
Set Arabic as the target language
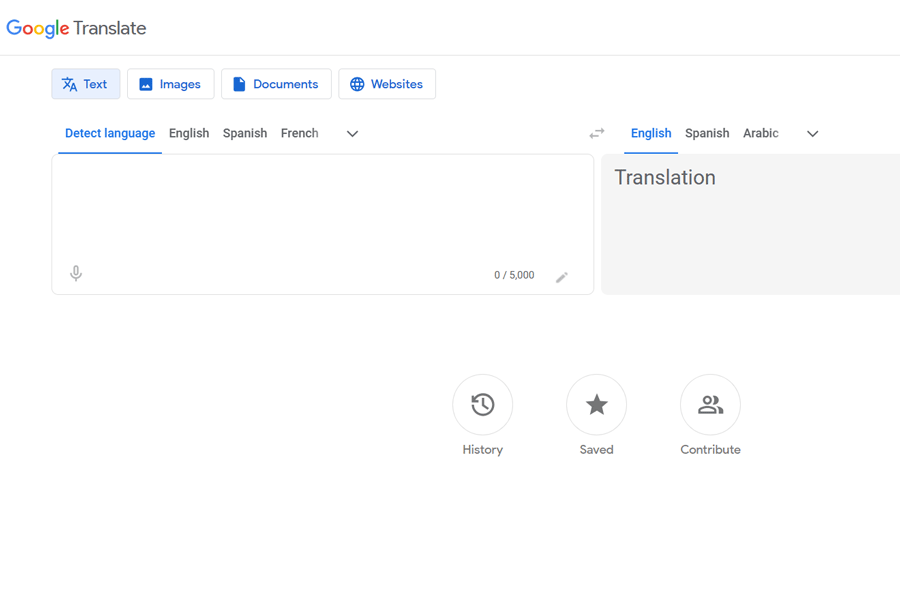pos(760,133)
